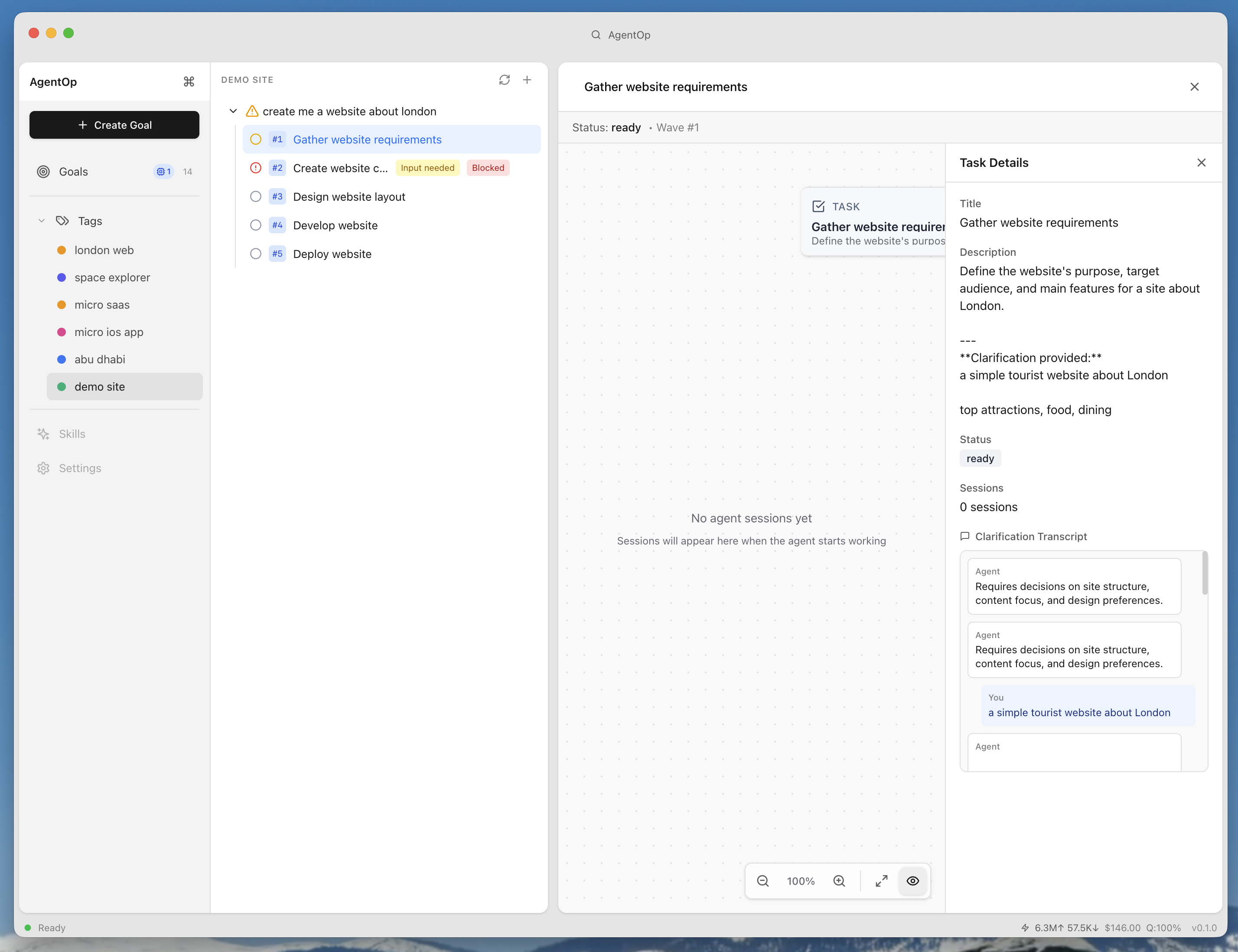Open the Skills page
This screenshot has height=952, width=1238.
[x=72, y=434]
